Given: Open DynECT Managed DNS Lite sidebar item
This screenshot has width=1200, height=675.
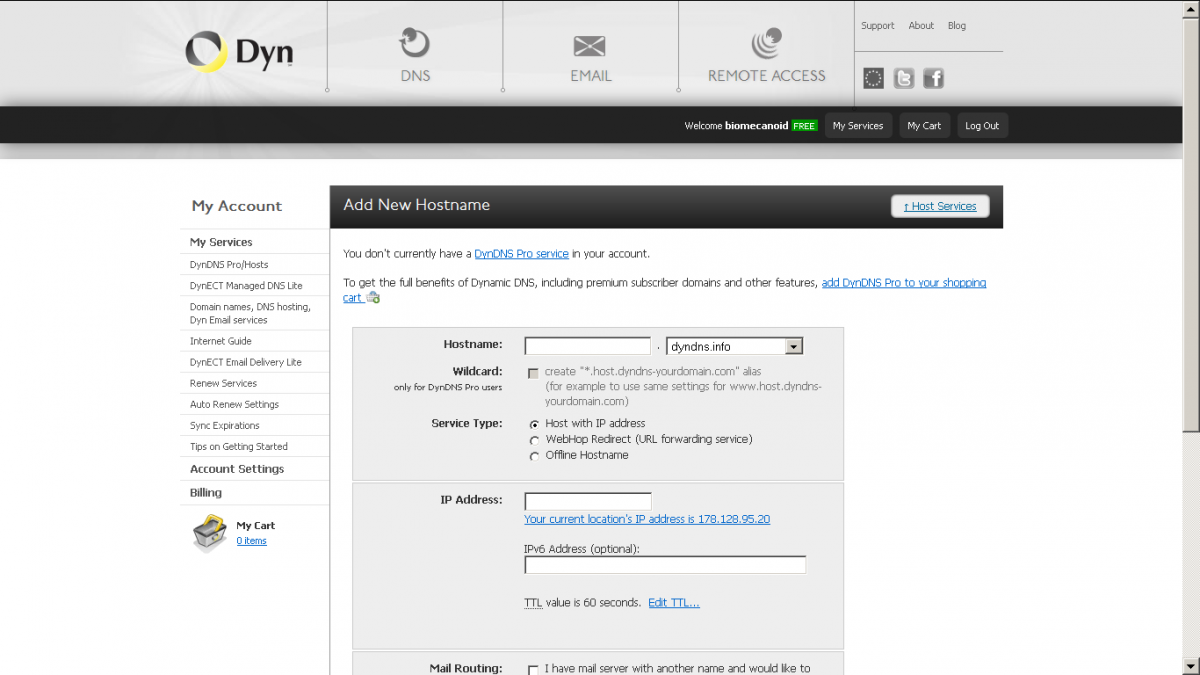Looking at the screenshot, I should click(x=246, y=286).
